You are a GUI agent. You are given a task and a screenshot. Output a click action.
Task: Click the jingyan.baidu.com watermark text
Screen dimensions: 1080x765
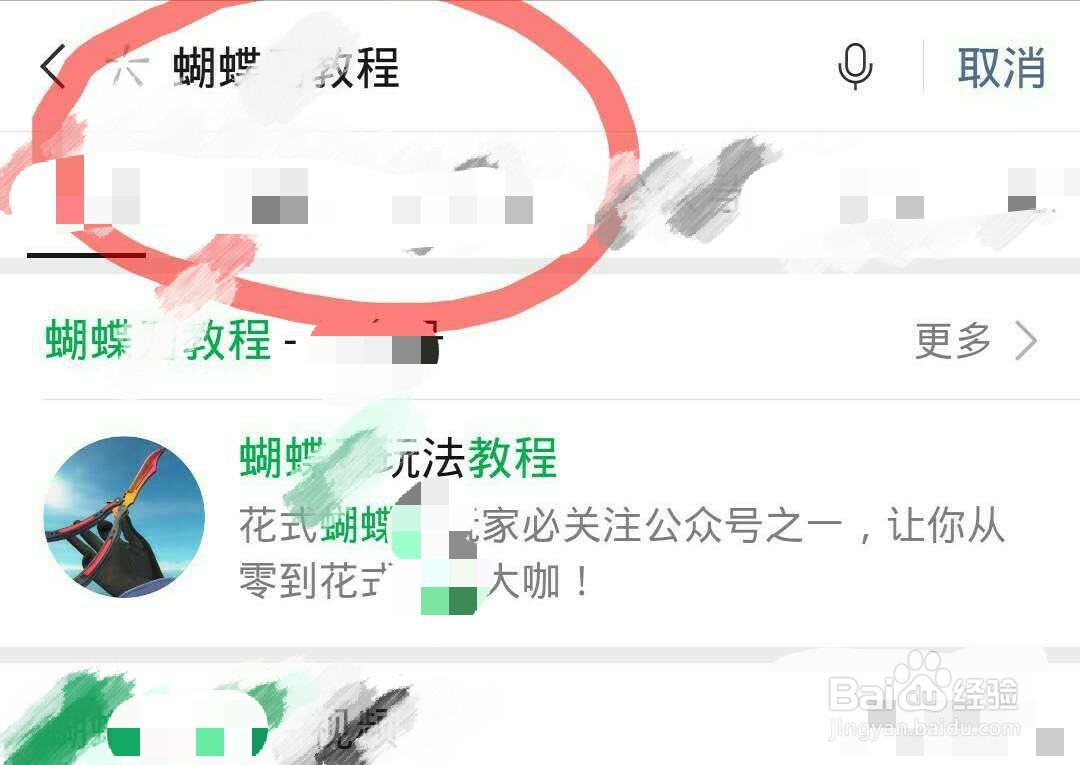click(924, 729)
